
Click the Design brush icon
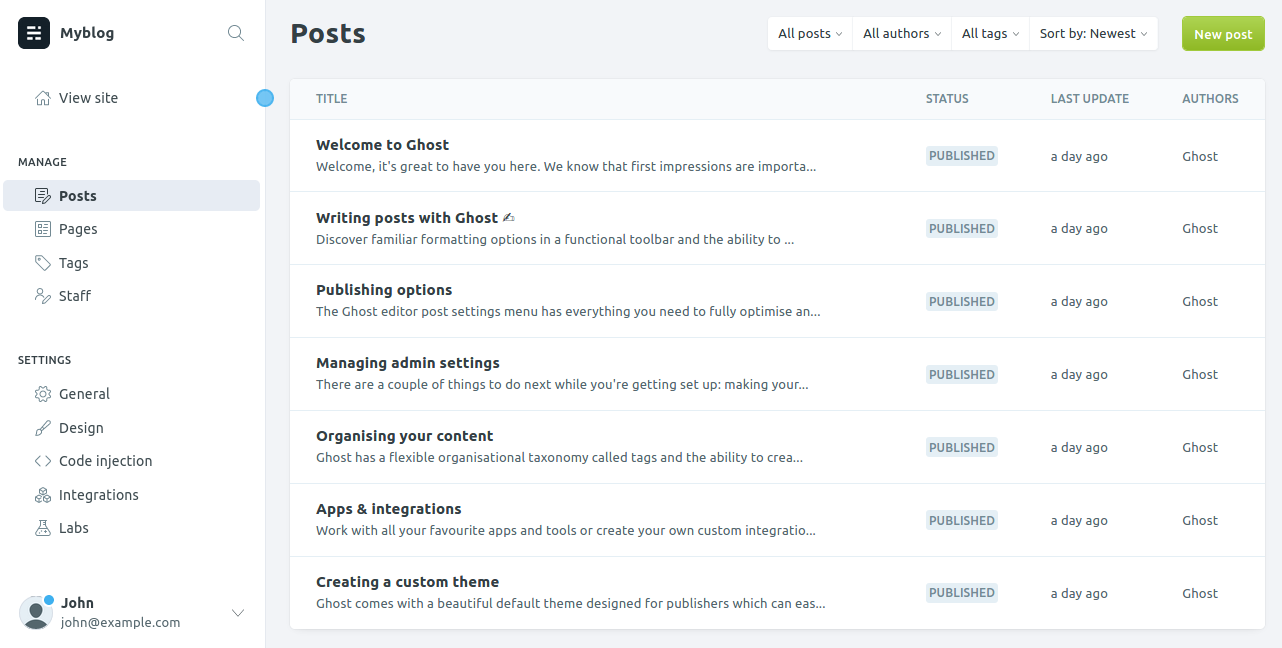point(43,428)
